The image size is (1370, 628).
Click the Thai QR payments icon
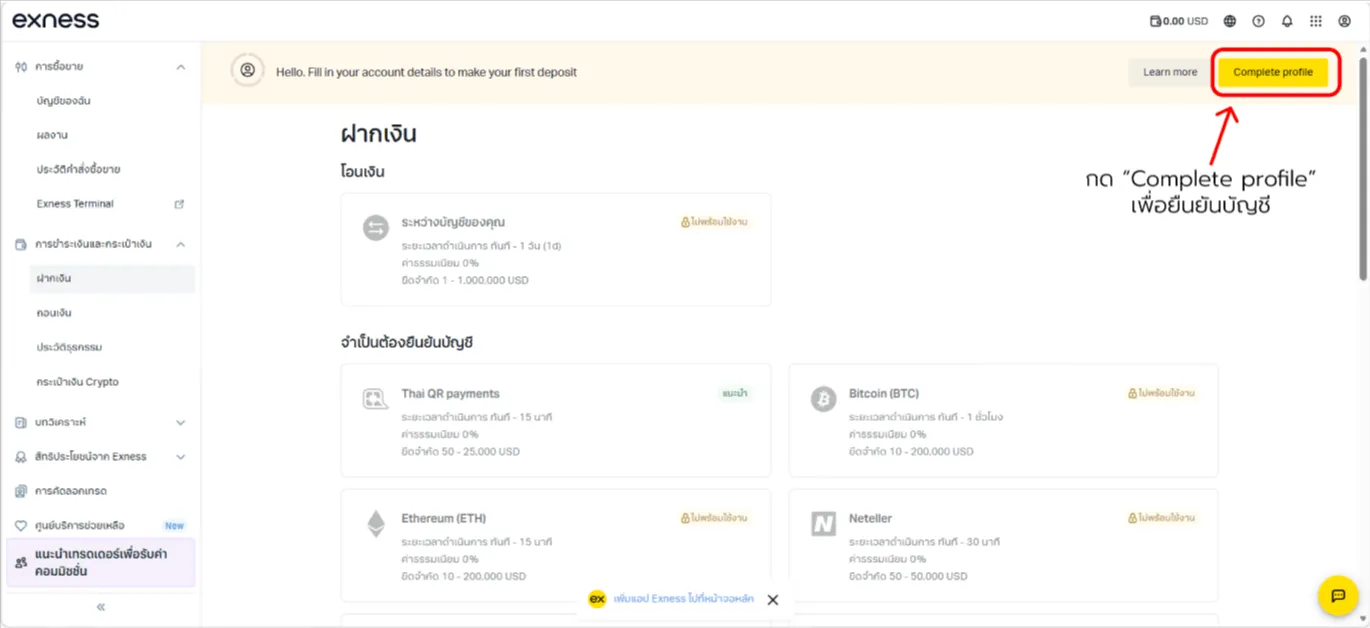375,400
